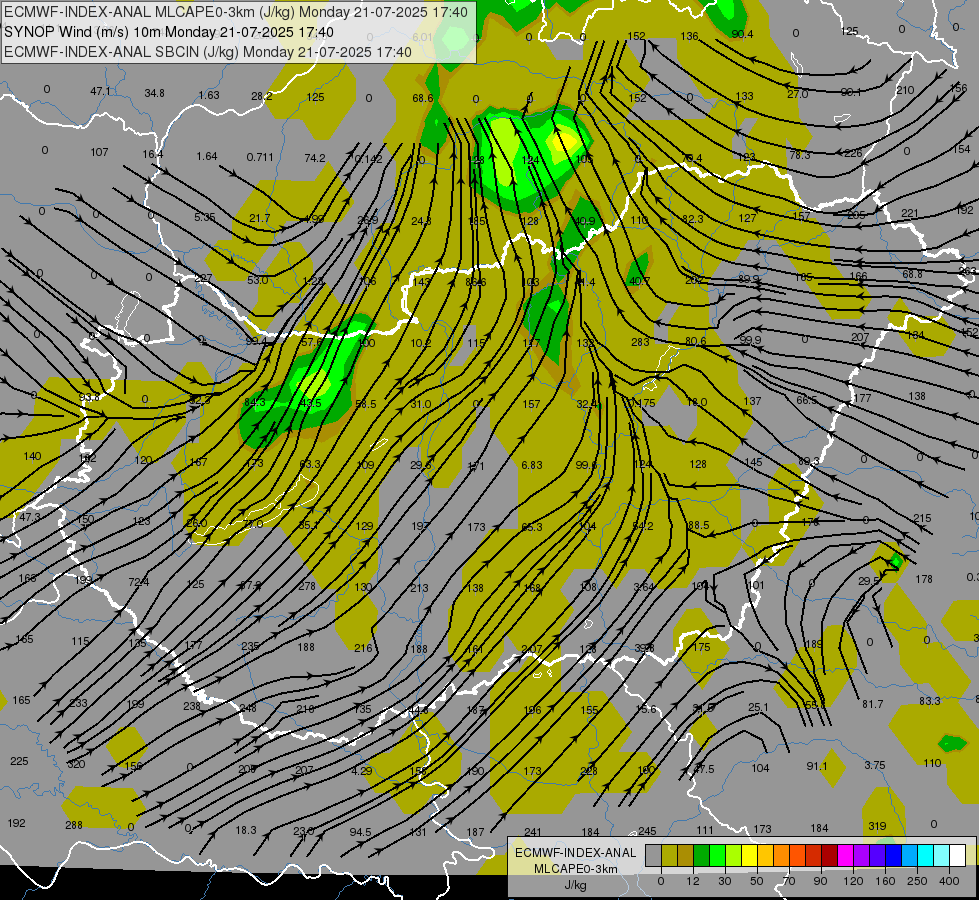Click the map value '83.3'
Viewport: 979px width, 900px height.
(929, 701)
